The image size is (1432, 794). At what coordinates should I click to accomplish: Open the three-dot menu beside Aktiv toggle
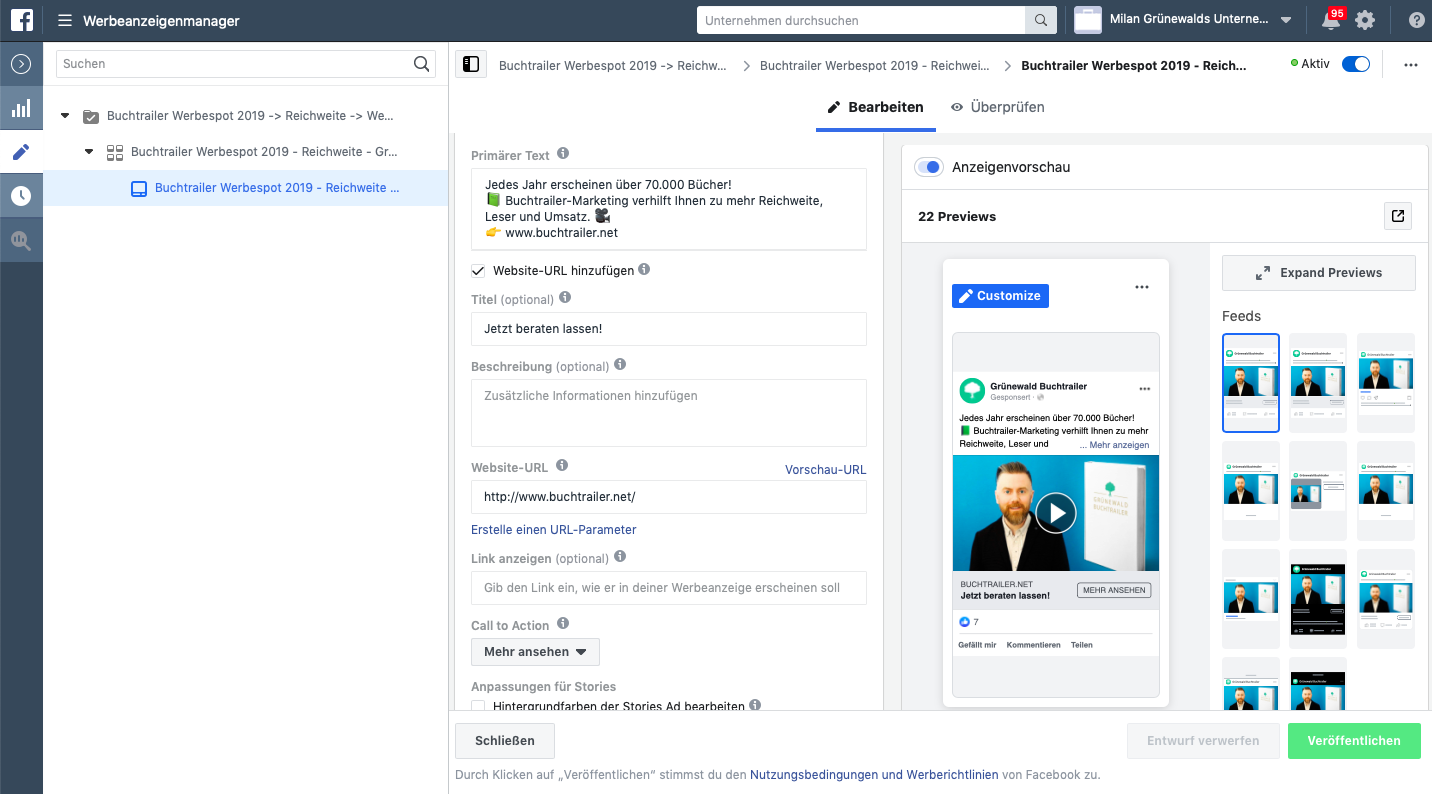tap(1411, 65)
